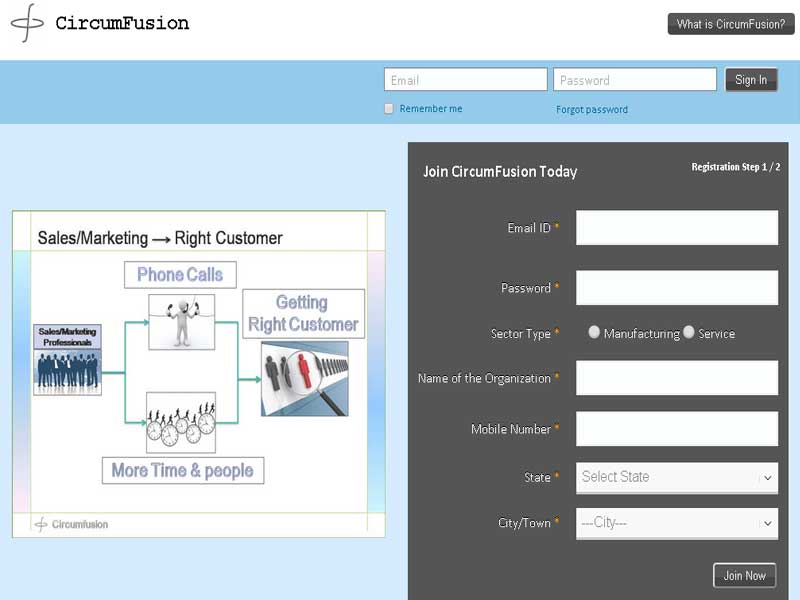Toggle the Remember me checkbox
Viewport: 800px width, 600px height.
(389, 109)
